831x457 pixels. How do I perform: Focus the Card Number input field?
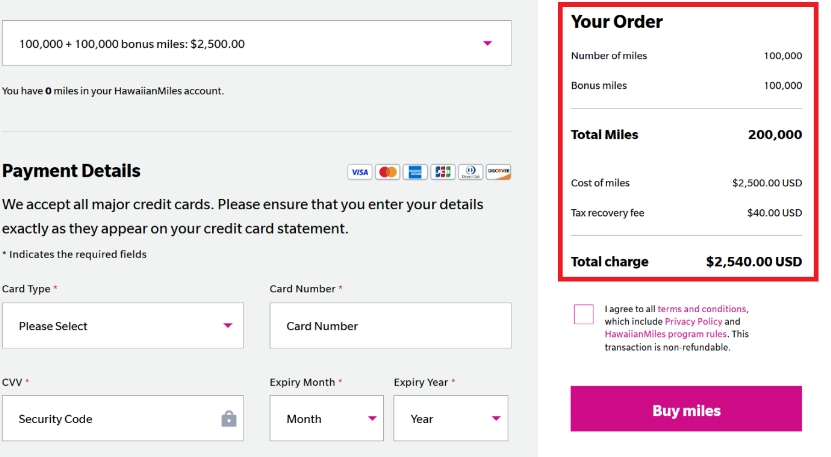(391, 326)
